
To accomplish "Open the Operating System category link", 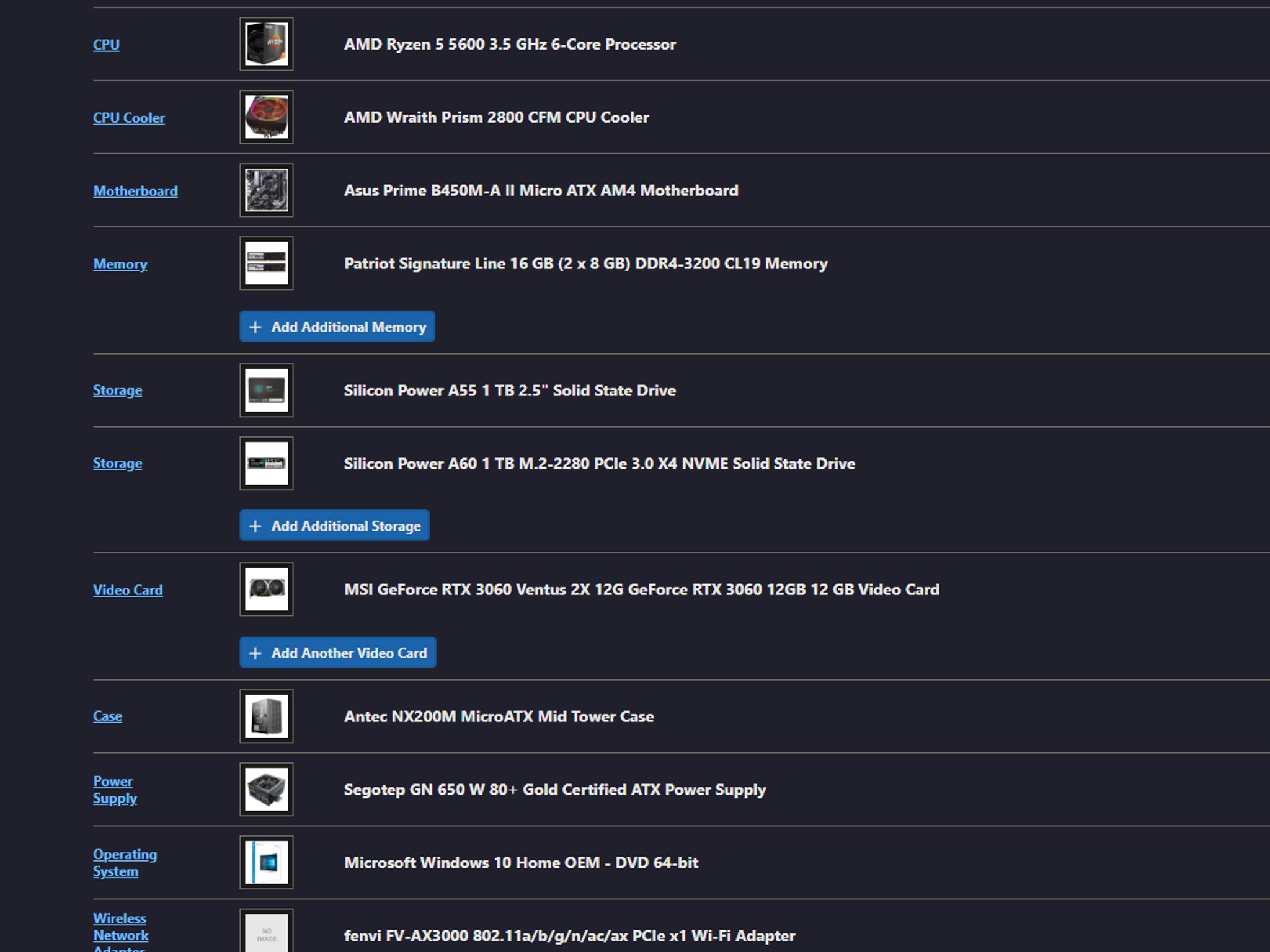I will [125, 863].
